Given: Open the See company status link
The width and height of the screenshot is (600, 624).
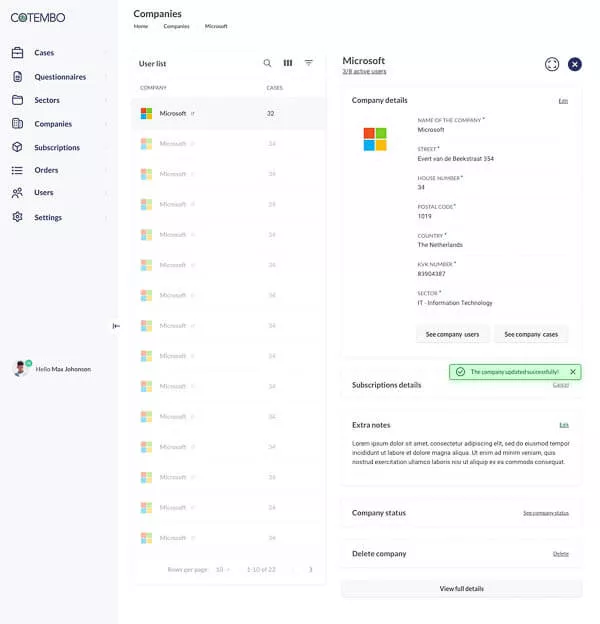Looking at the screenshot, I should (545, 513).
